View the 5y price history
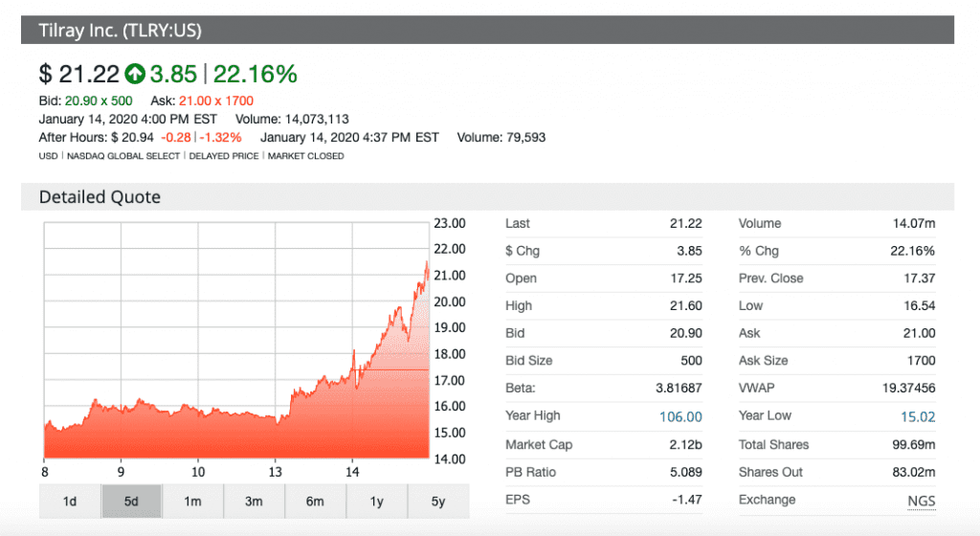Screen dimensions: 980x536 click(438, 502)
